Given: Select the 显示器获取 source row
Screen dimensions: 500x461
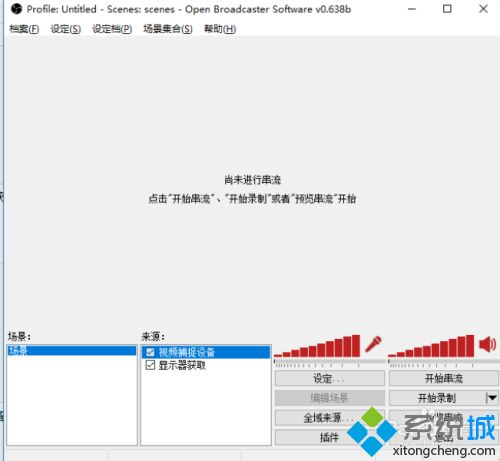Looking at the screenshot, I should pos(206,365).
